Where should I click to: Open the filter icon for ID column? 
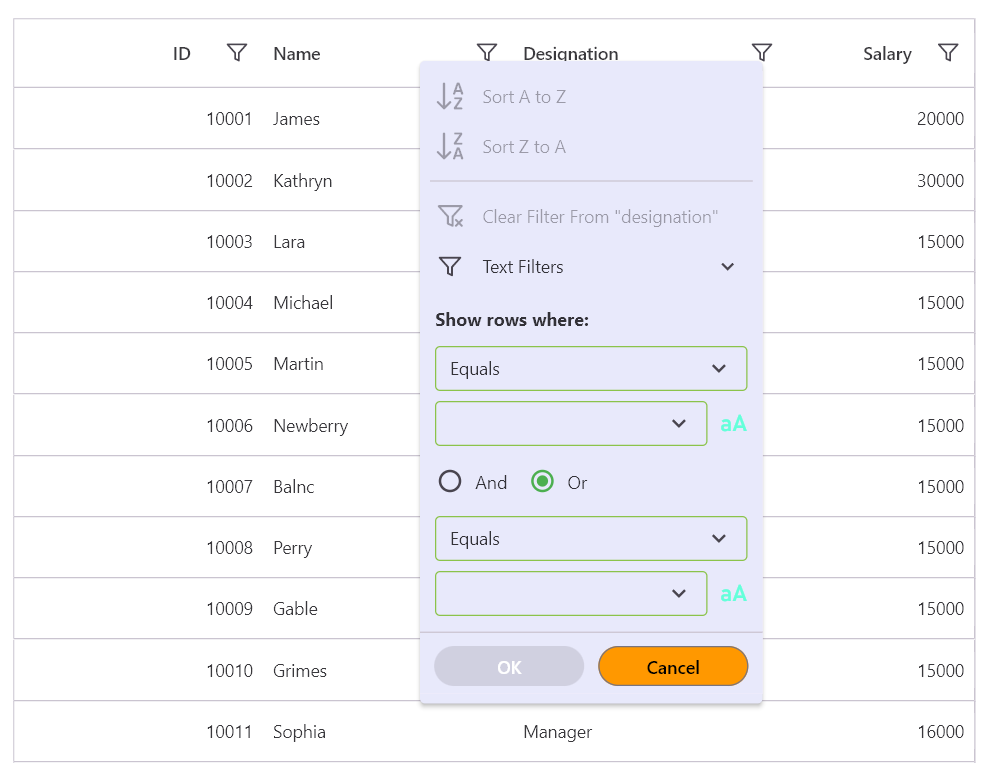click(x=237, y=53)
